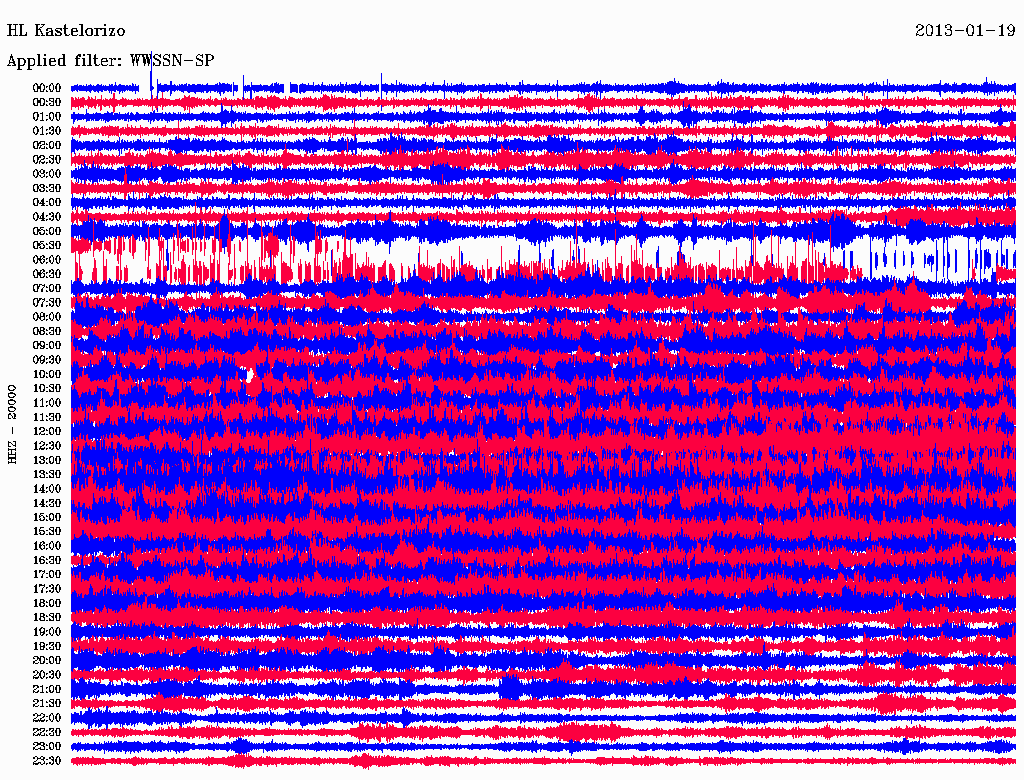Select the 21:00 time label
The width and height of the screenshot is (1024, 780).
tap(47, 689)
